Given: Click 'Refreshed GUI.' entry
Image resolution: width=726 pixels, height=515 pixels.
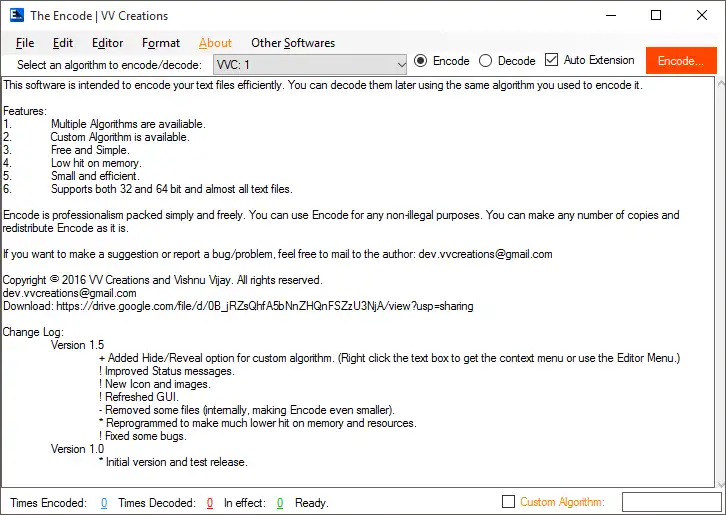Looking at the screenshot, I should pyautogui.click(x=138, y=397).
